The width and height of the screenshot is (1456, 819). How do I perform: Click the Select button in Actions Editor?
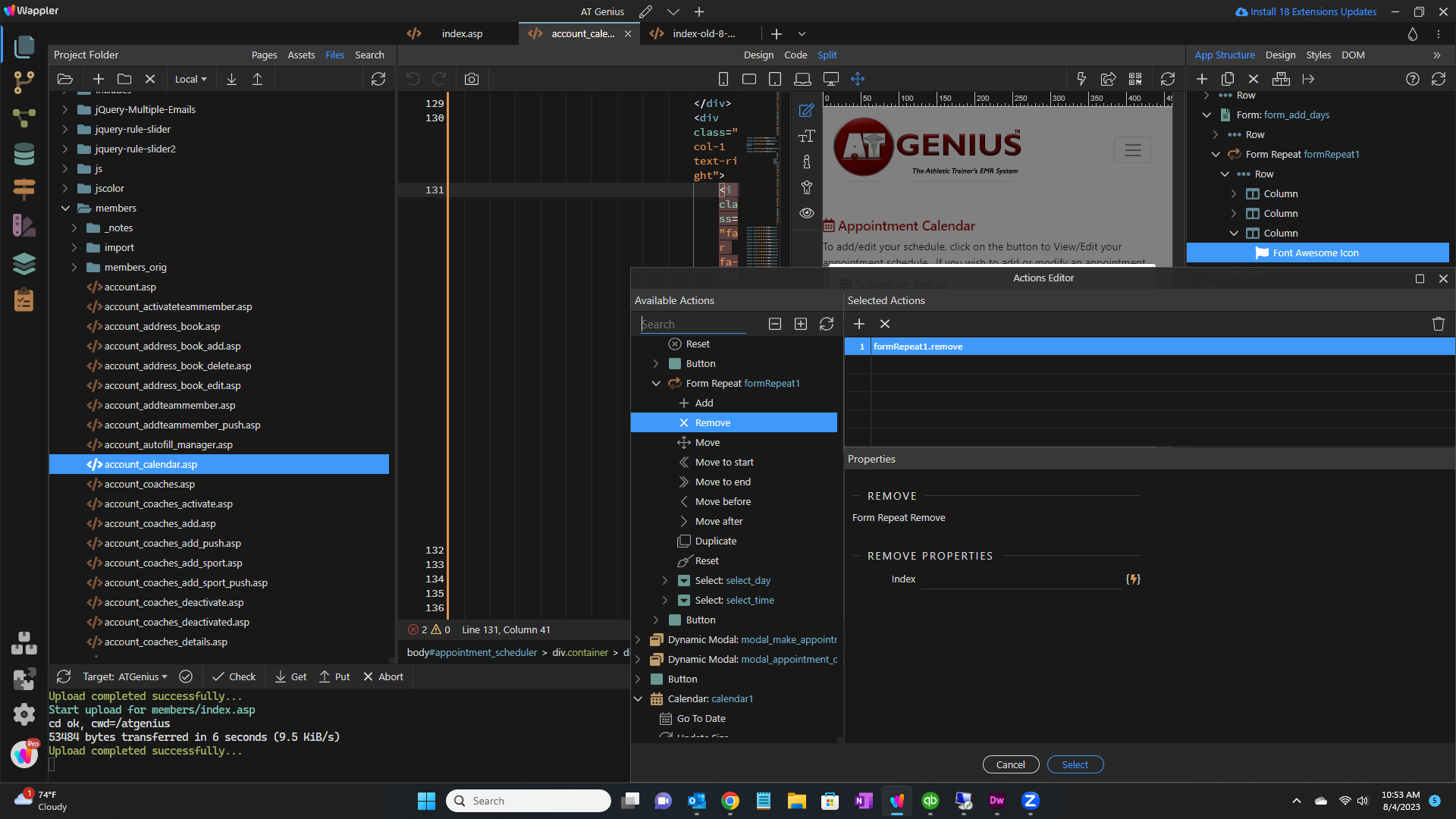coord(1075,764)
